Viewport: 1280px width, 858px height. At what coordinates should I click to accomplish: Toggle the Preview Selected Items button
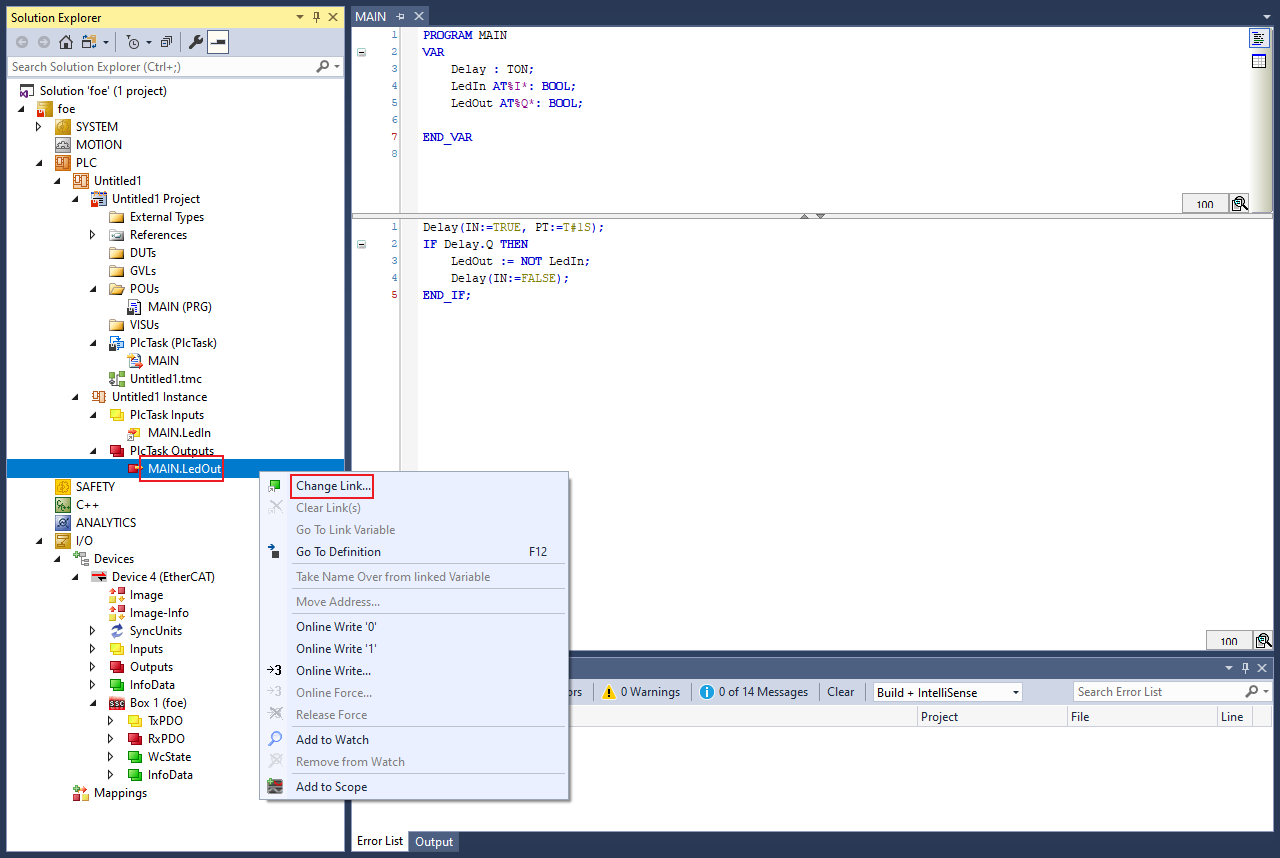coord(218,42)
